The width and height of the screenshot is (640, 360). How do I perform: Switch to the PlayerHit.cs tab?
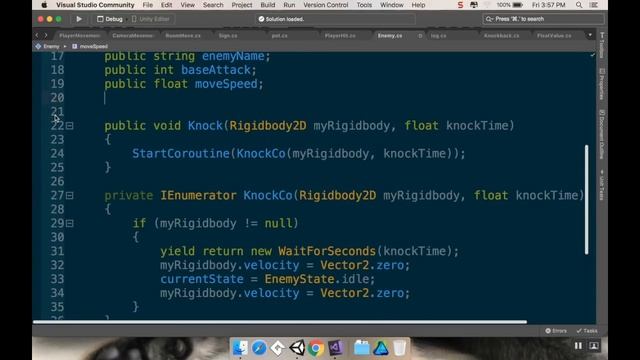click(x=340, y=36)
